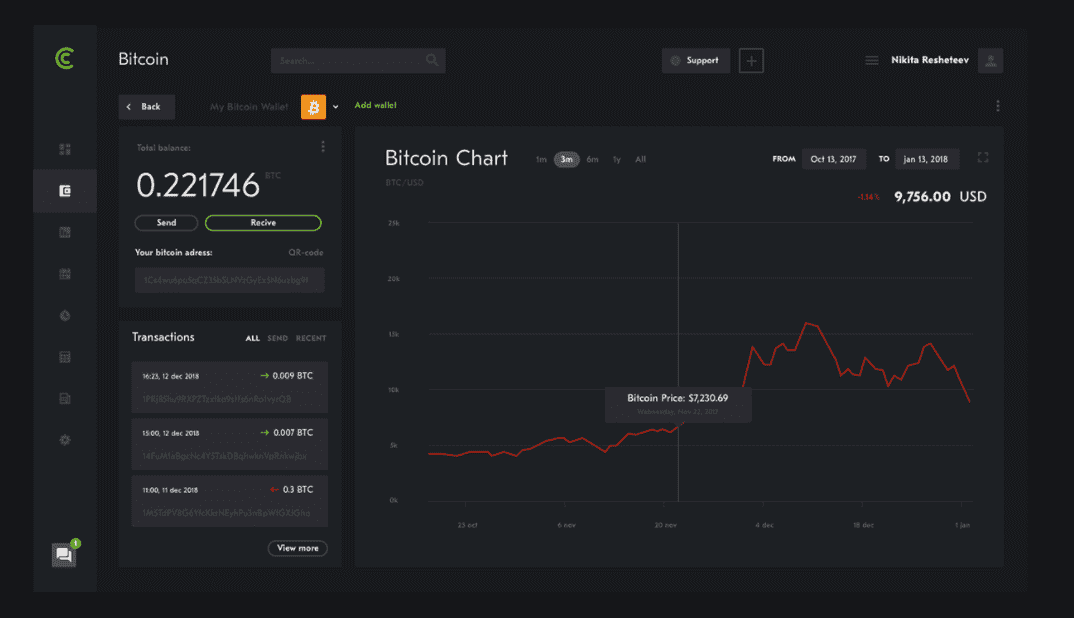This screenshot has width=1074, height=618.
Task: Click the Transactions heading
Action: pyautogui.click(x=163, y=337)
